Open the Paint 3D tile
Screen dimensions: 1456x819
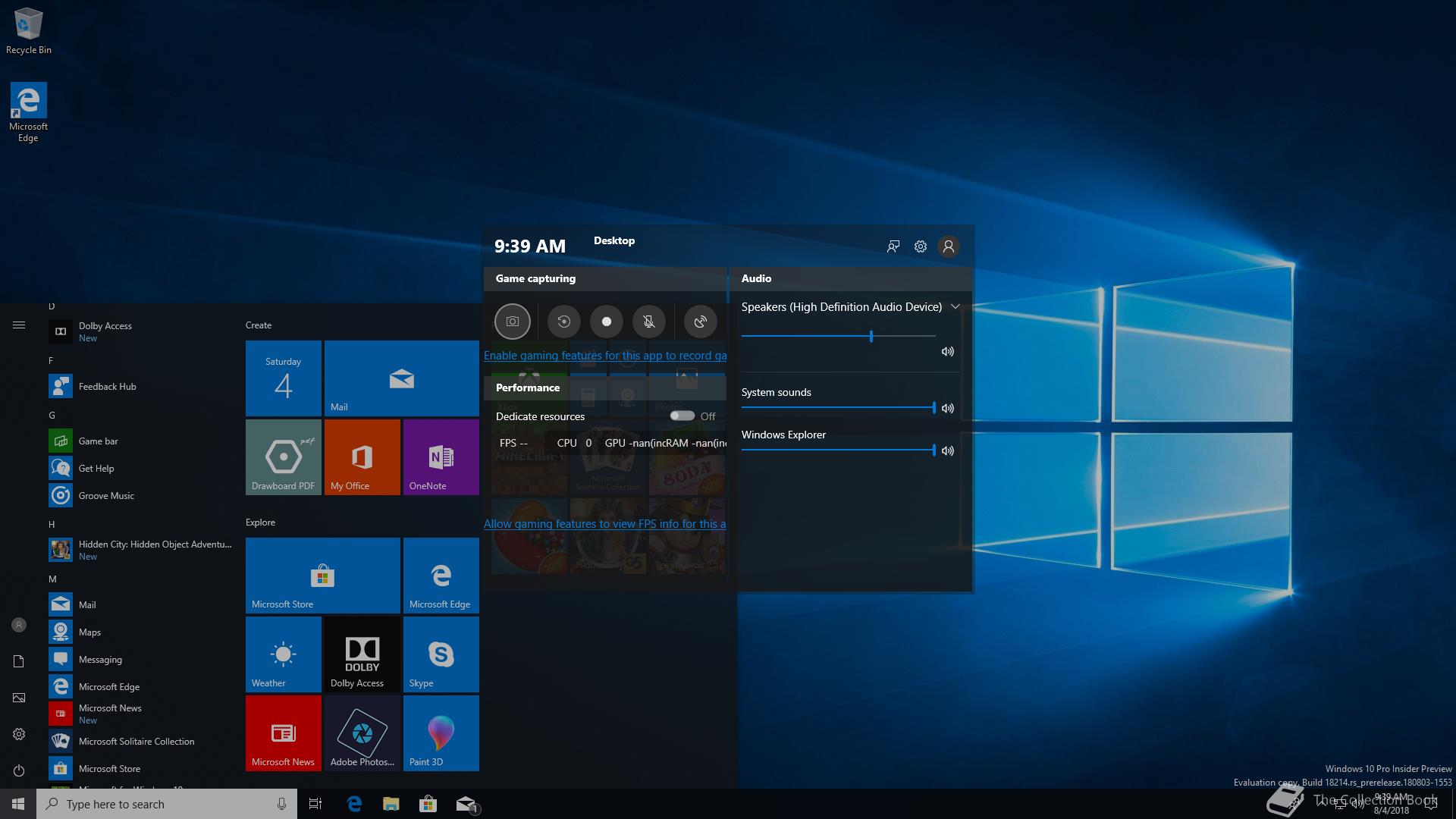(441, 733)
